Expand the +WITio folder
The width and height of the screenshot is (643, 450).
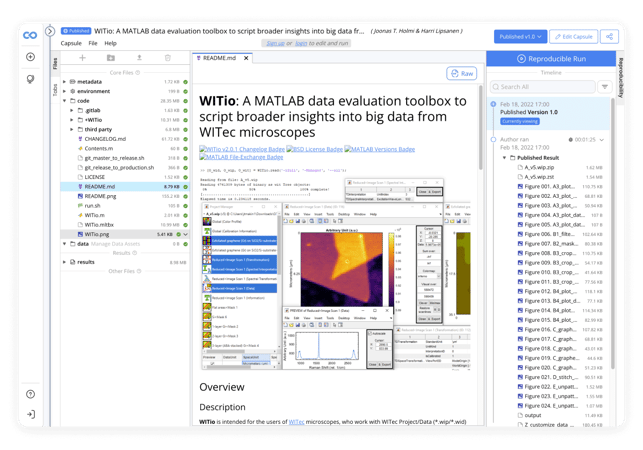point(72,120)
